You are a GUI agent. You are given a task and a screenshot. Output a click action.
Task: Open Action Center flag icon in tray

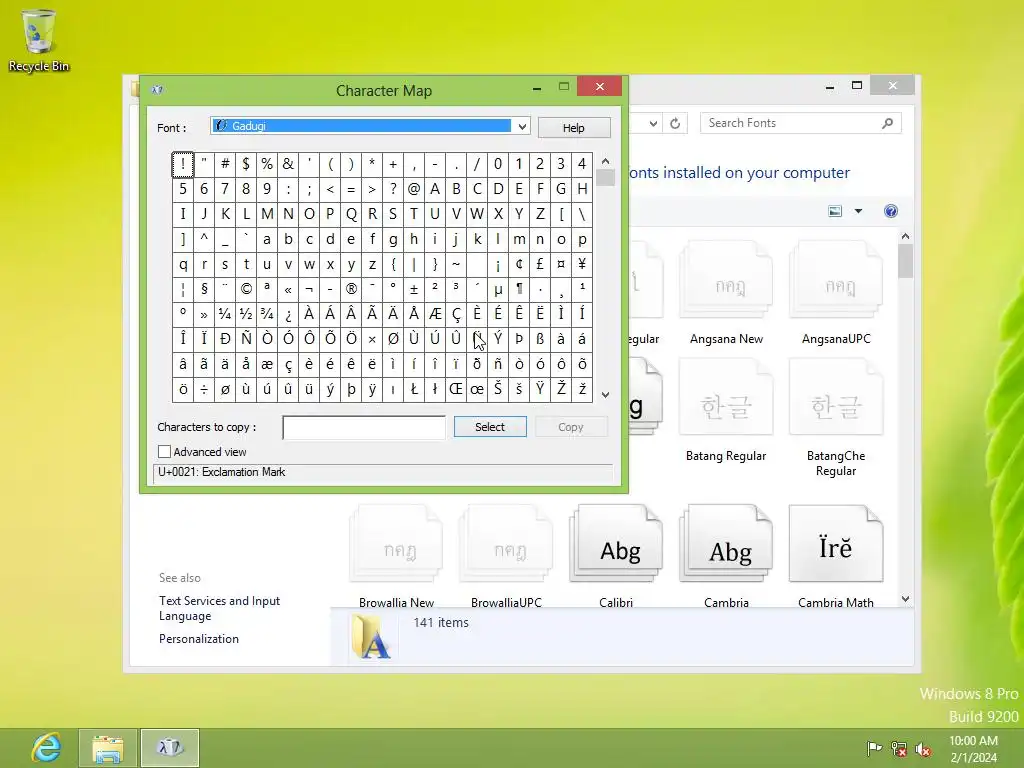coord(874,748)
